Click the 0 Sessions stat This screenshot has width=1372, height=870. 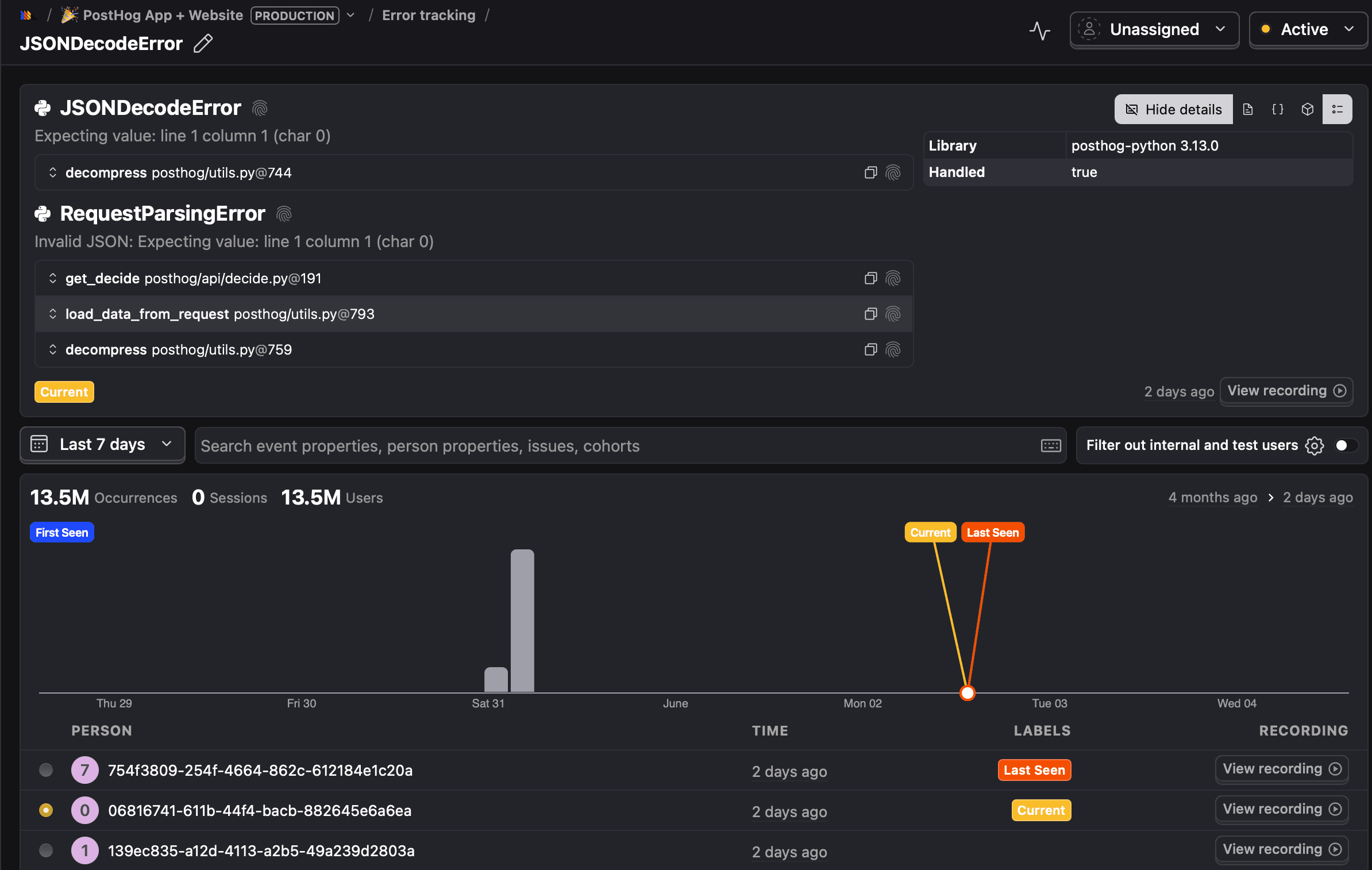(x=229, y=497)
